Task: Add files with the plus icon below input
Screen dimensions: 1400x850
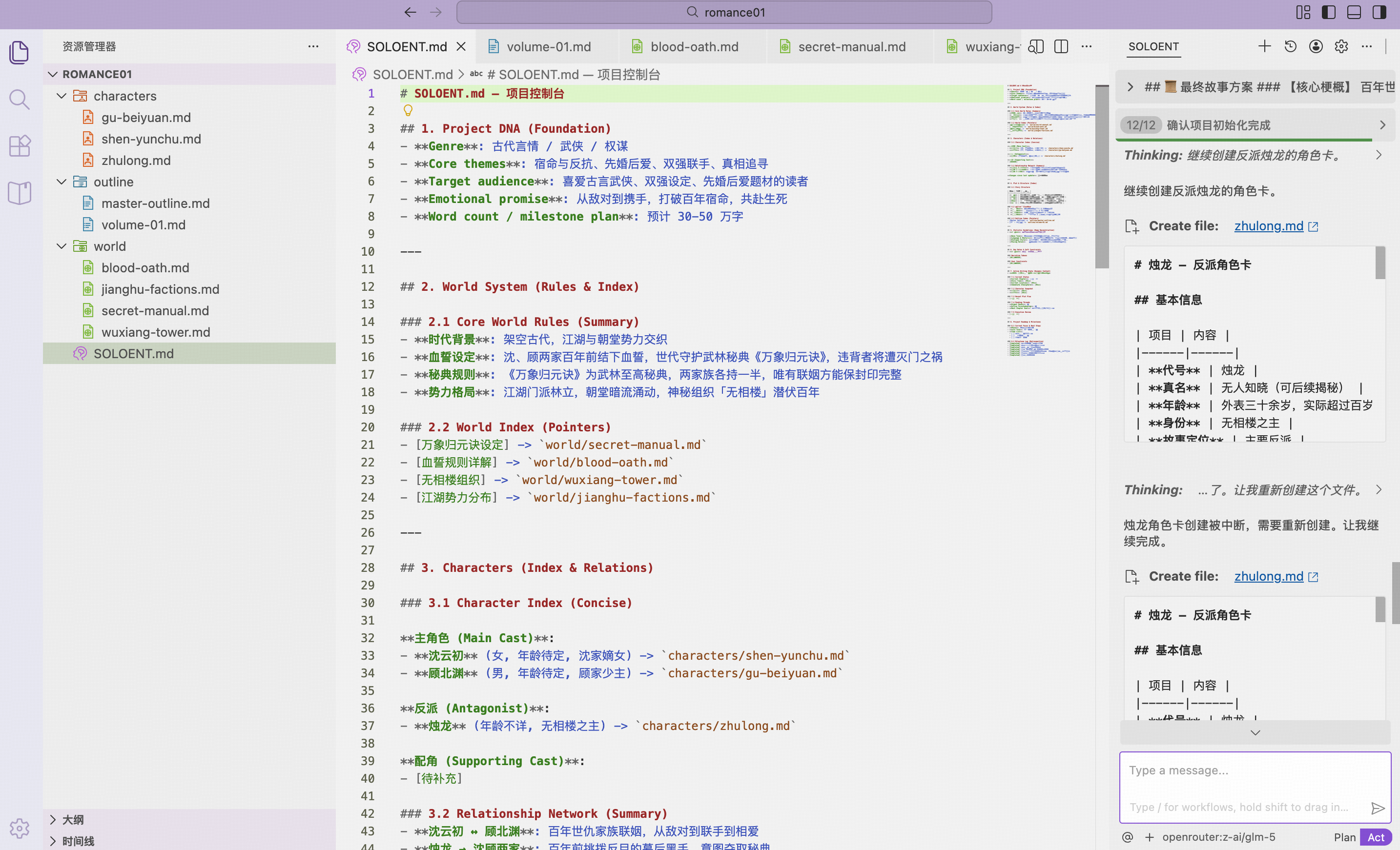Action: [1149, 837]
